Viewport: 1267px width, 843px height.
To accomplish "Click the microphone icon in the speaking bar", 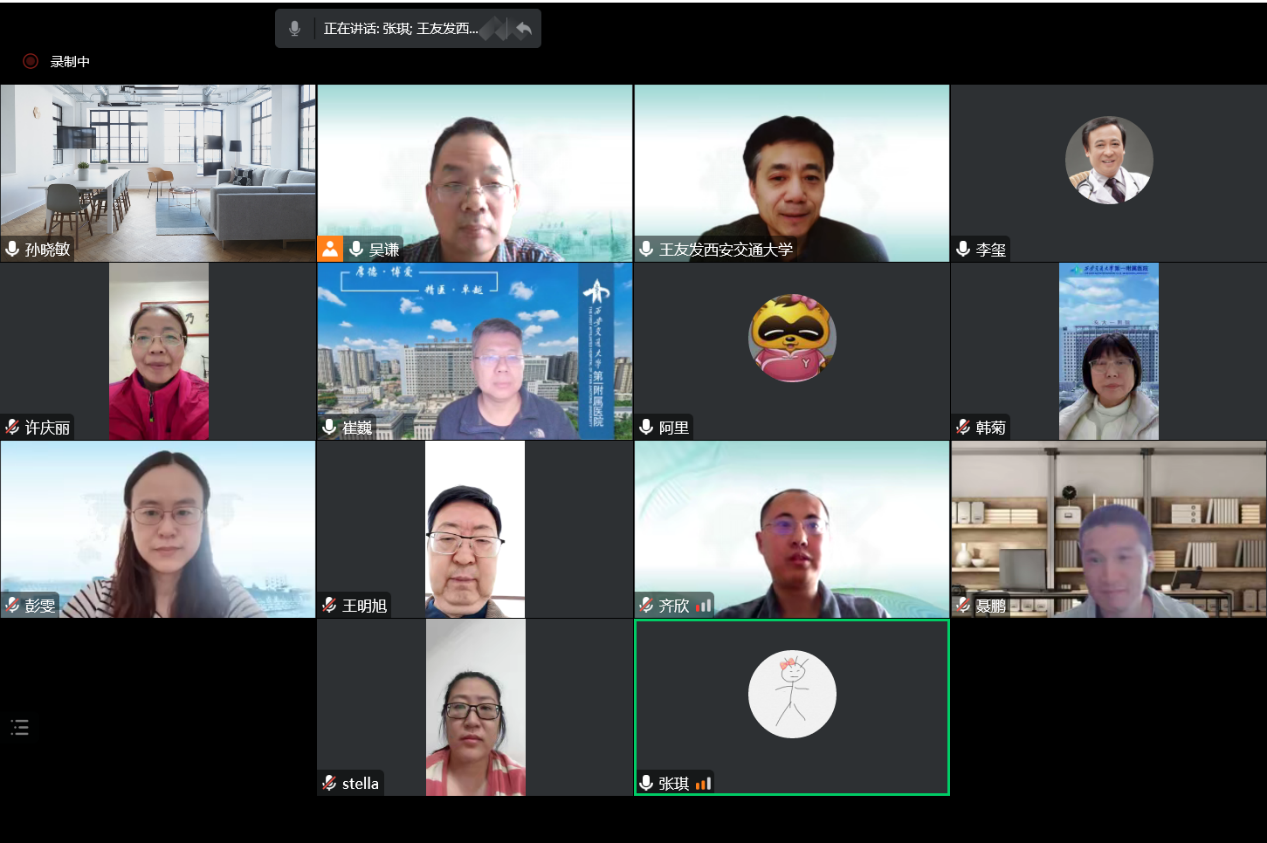I will 294,29.
